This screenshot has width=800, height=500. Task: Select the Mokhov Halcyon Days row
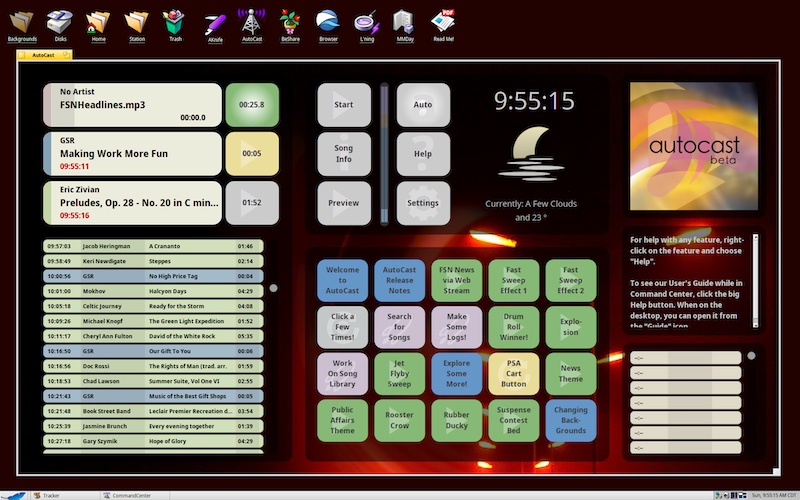(153, 291)
